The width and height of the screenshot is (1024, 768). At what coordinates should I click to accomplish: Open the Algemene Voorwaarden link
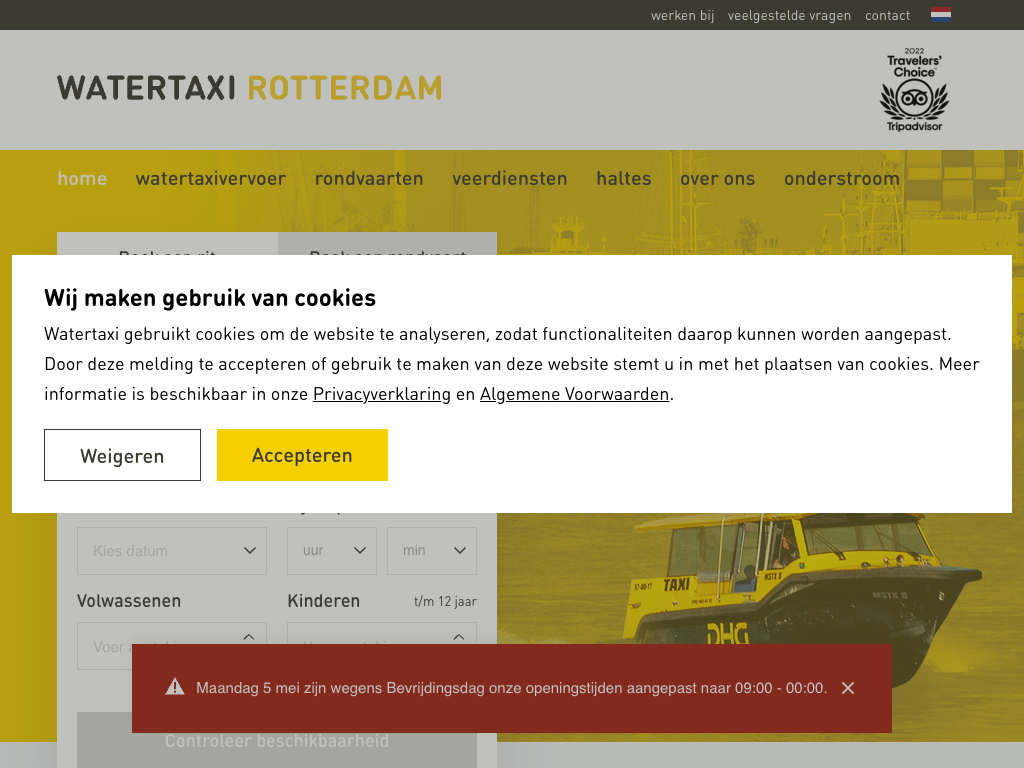(575, 394)
